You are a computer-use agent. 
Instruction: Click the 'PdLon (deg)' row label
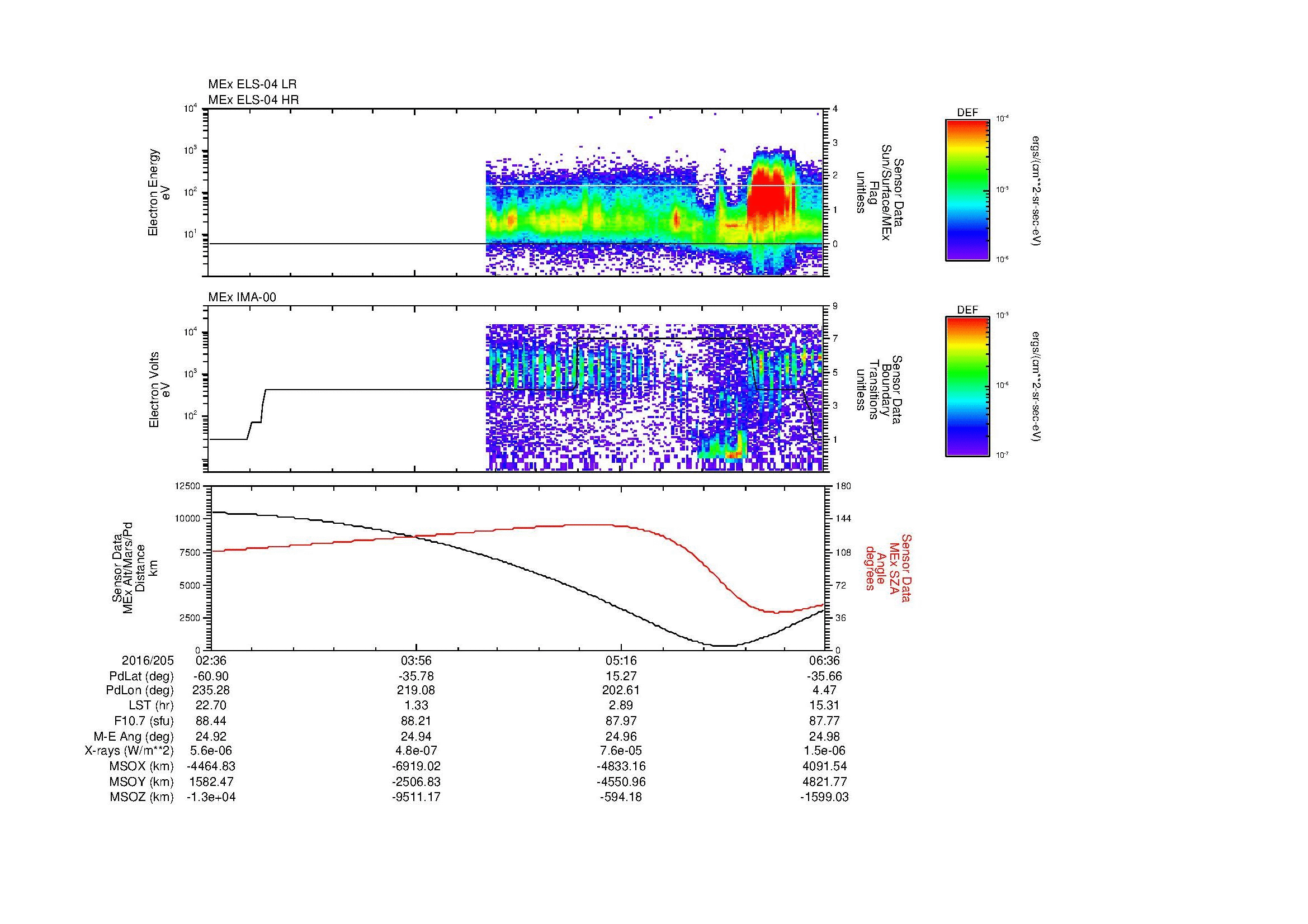[140, 691]
